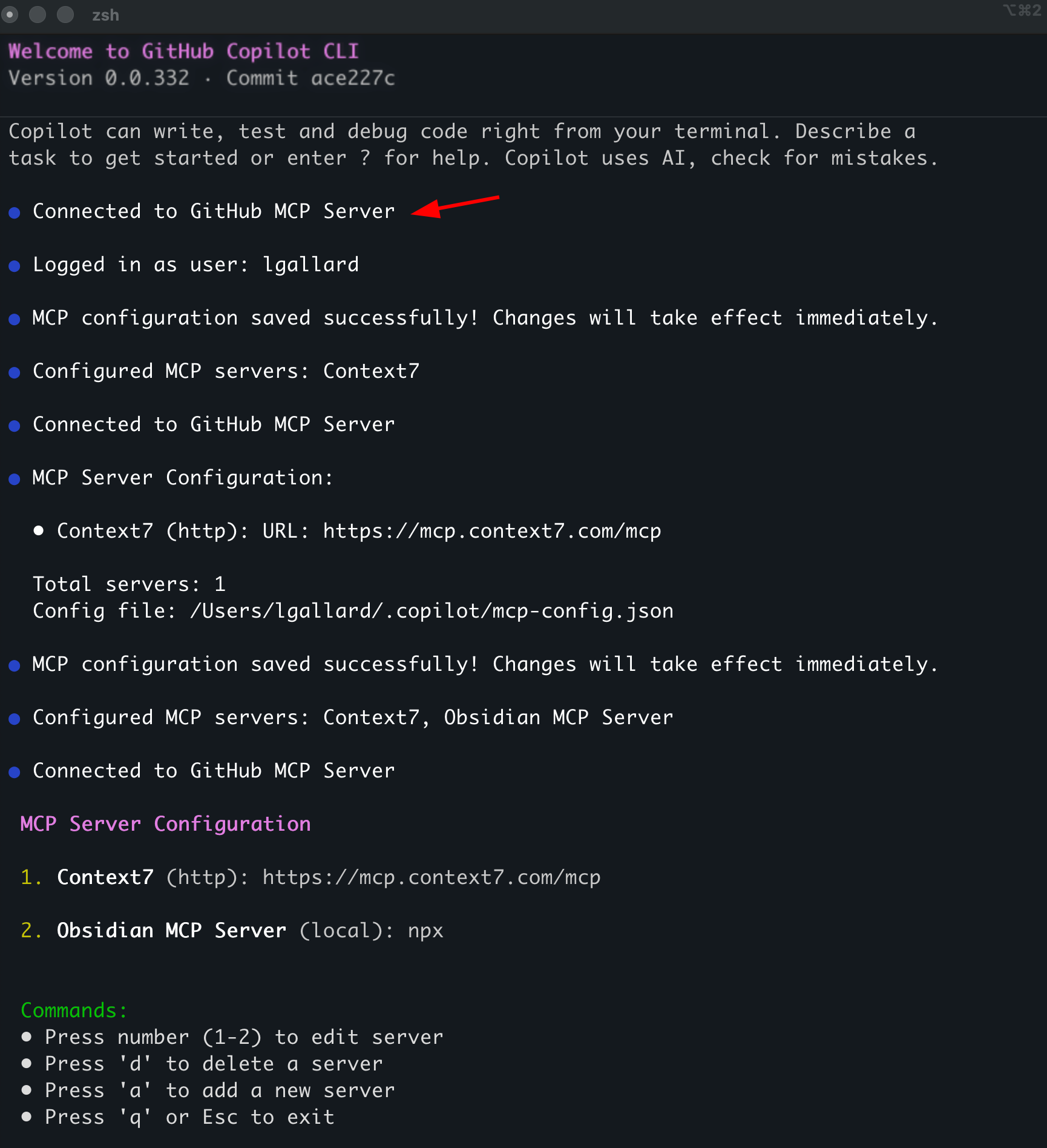Click the commit hash "ace227c"
1047x1148 pixels.
pos(353,78)
